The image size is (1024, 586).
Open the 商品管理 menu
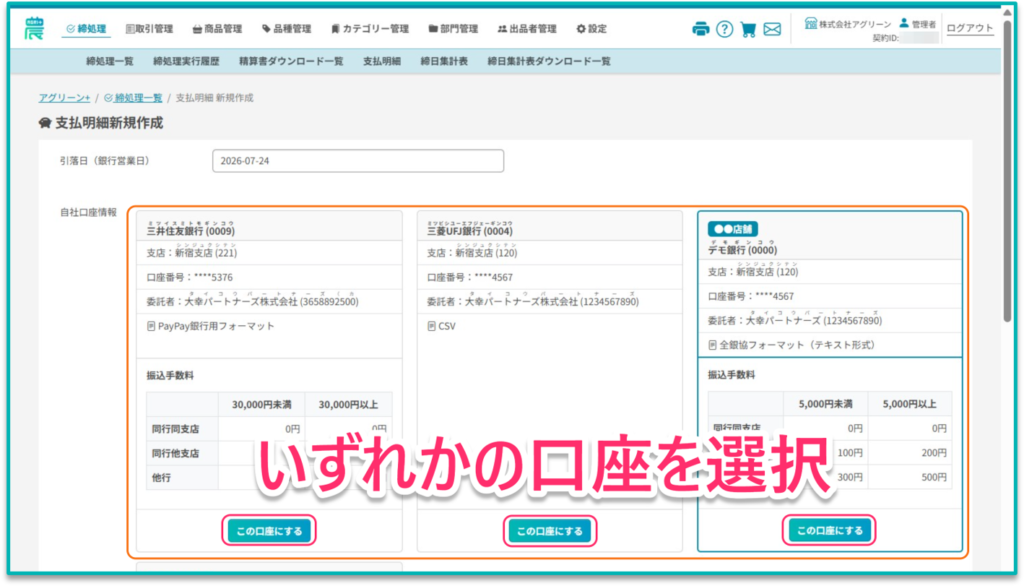click(x=217, y=29)
